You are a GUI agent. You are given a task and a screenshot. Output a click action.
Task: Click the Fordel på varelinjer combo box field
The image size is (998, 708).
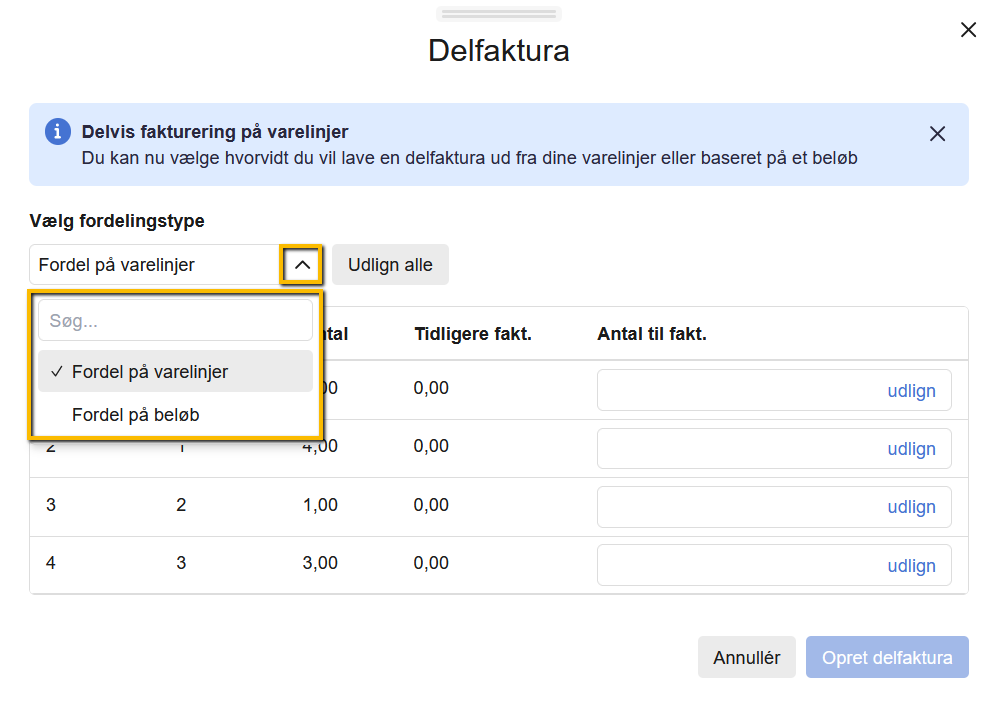155,265
